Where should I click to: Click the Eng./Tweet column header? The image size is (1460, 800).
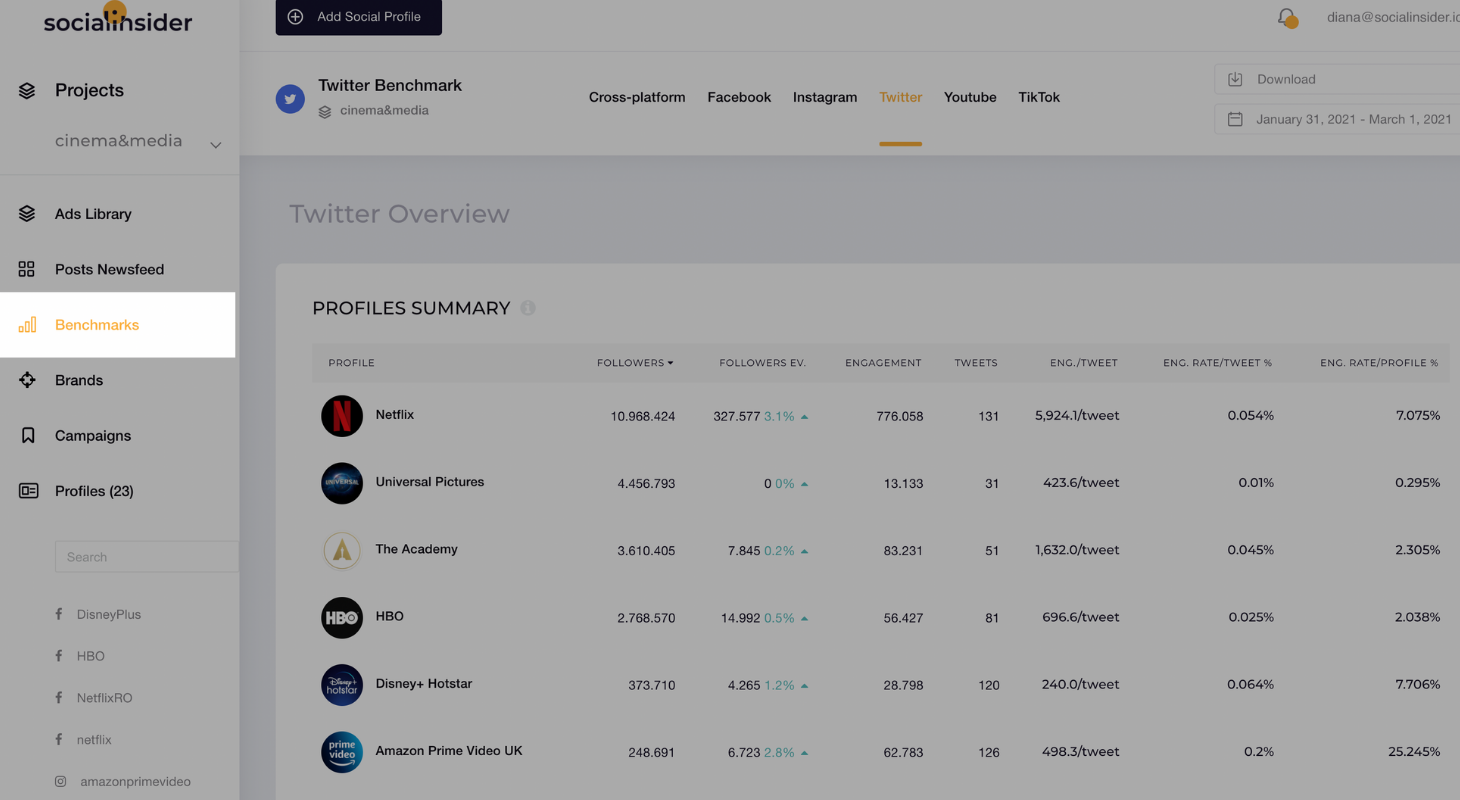click(x=1083, y=363)
